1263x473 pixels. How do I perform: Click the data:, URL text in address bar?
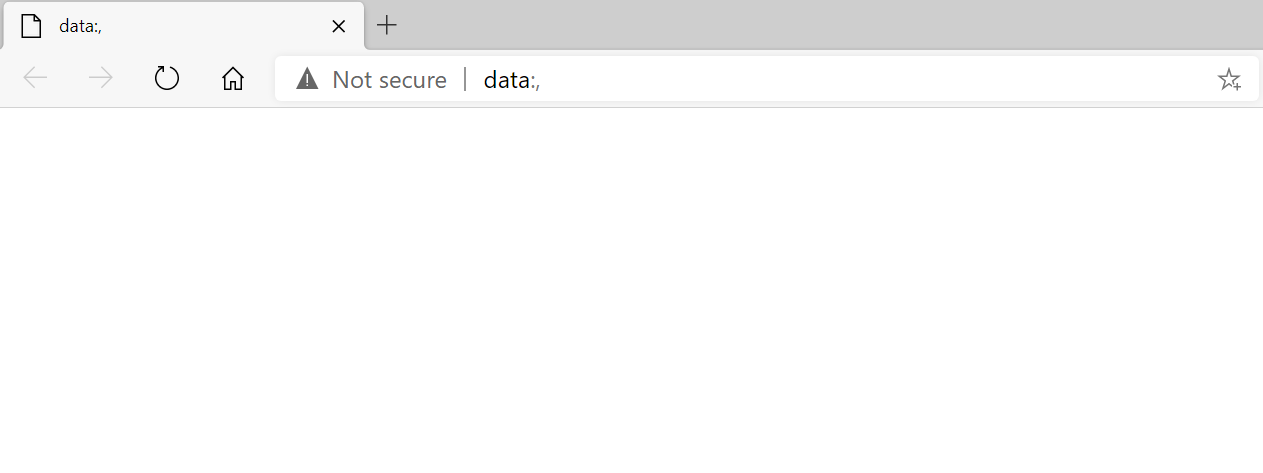[x=512, y=80]
